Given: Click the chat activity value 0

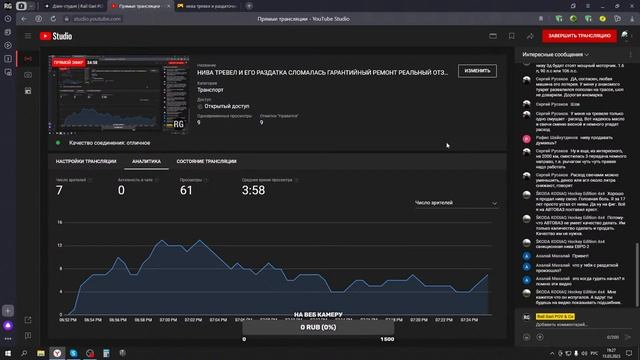Looking at the screenshot, I should click(121, 190).
